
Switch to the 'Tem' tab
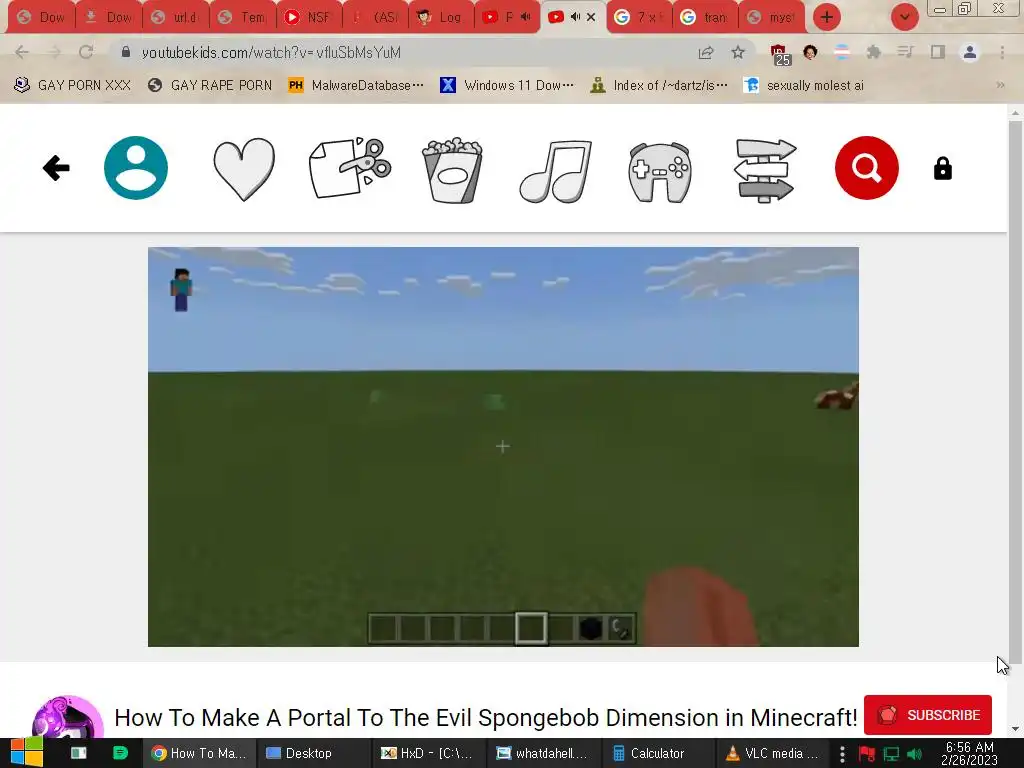243,17
